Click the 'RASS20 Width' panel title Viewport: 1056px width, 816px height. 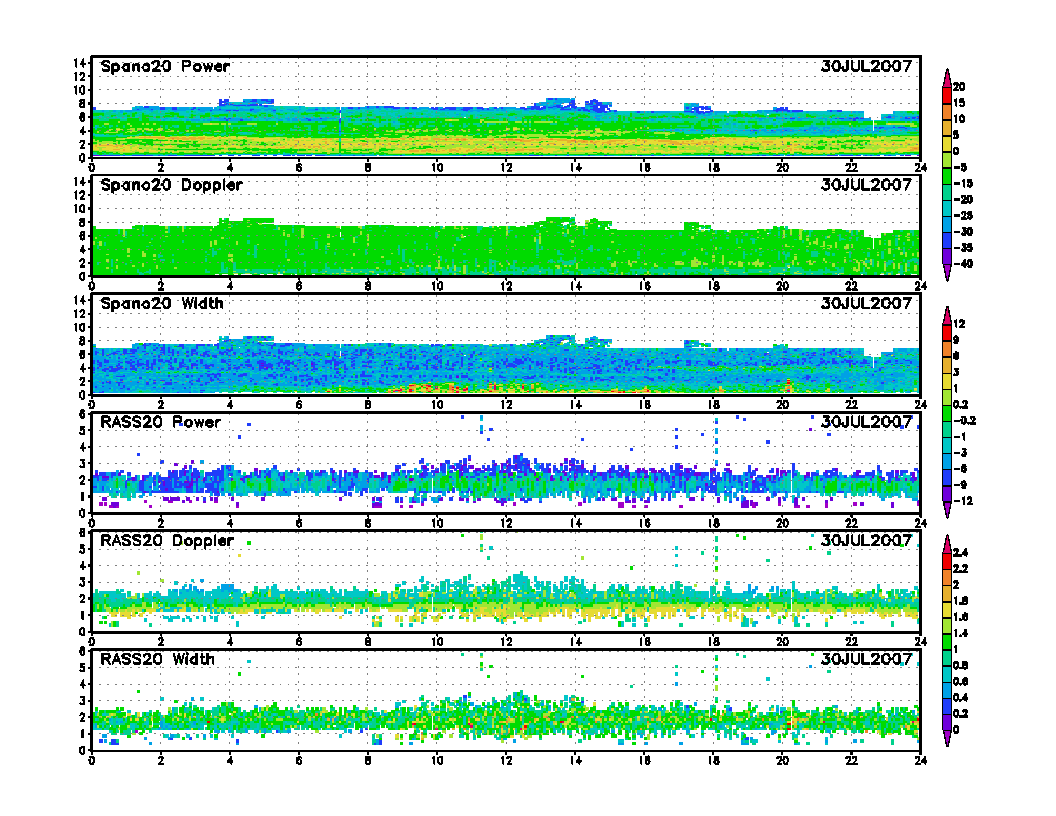(158, 659)
